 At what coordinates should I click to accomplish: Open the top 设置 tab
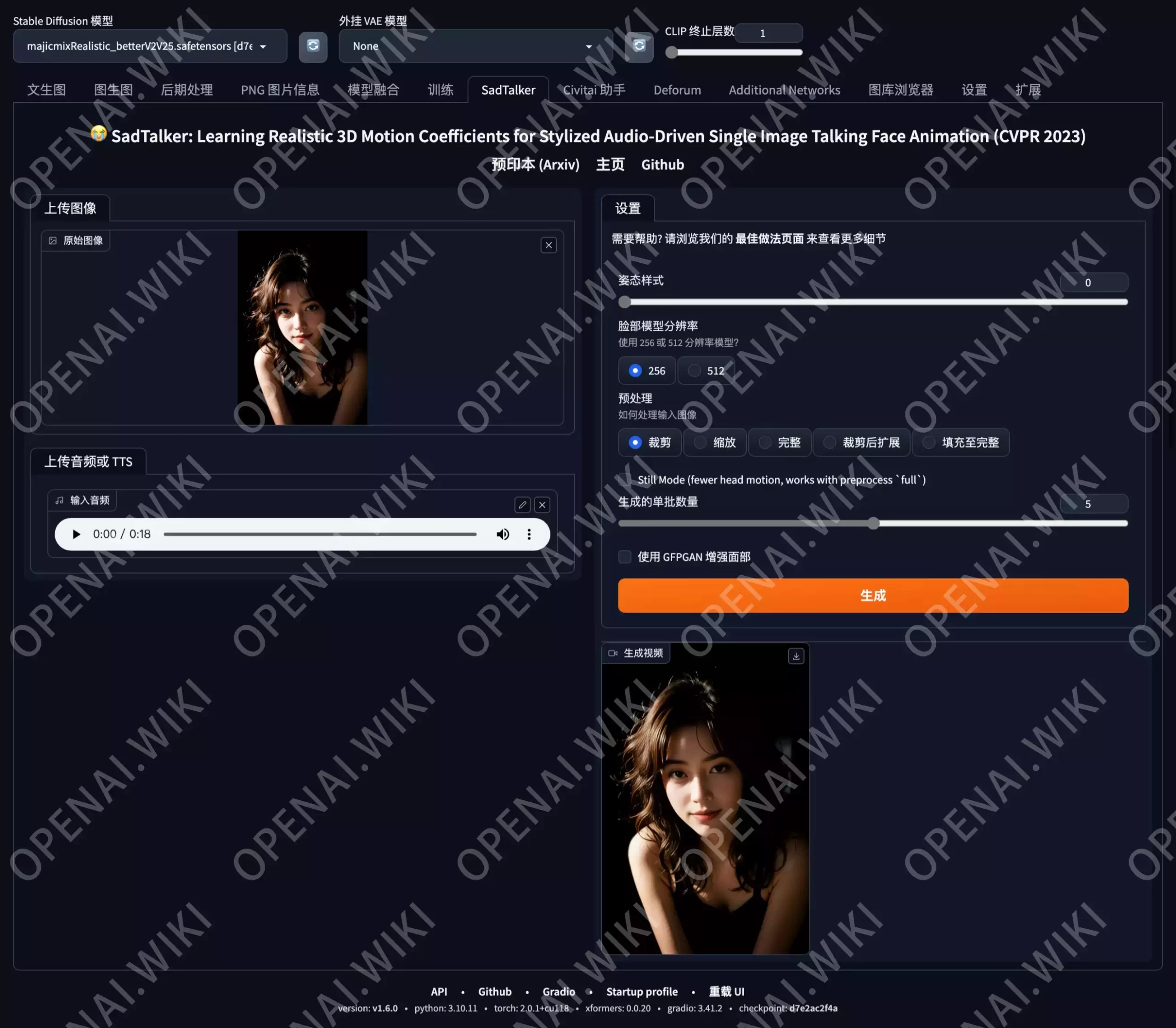(974, 90)
